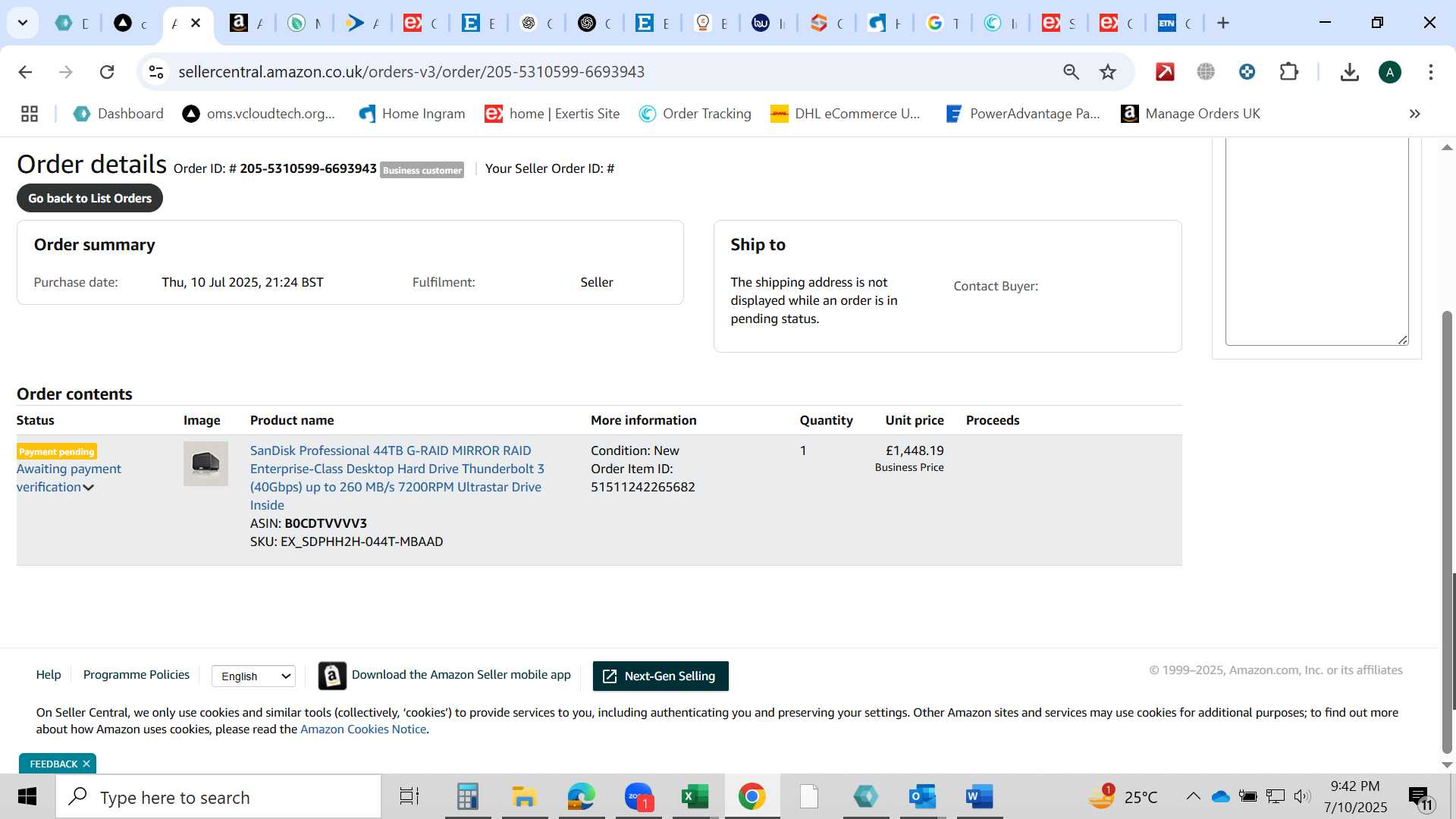Open Programme Policies link
This screenshot has height=819, width=1456.
pos(136,675)
